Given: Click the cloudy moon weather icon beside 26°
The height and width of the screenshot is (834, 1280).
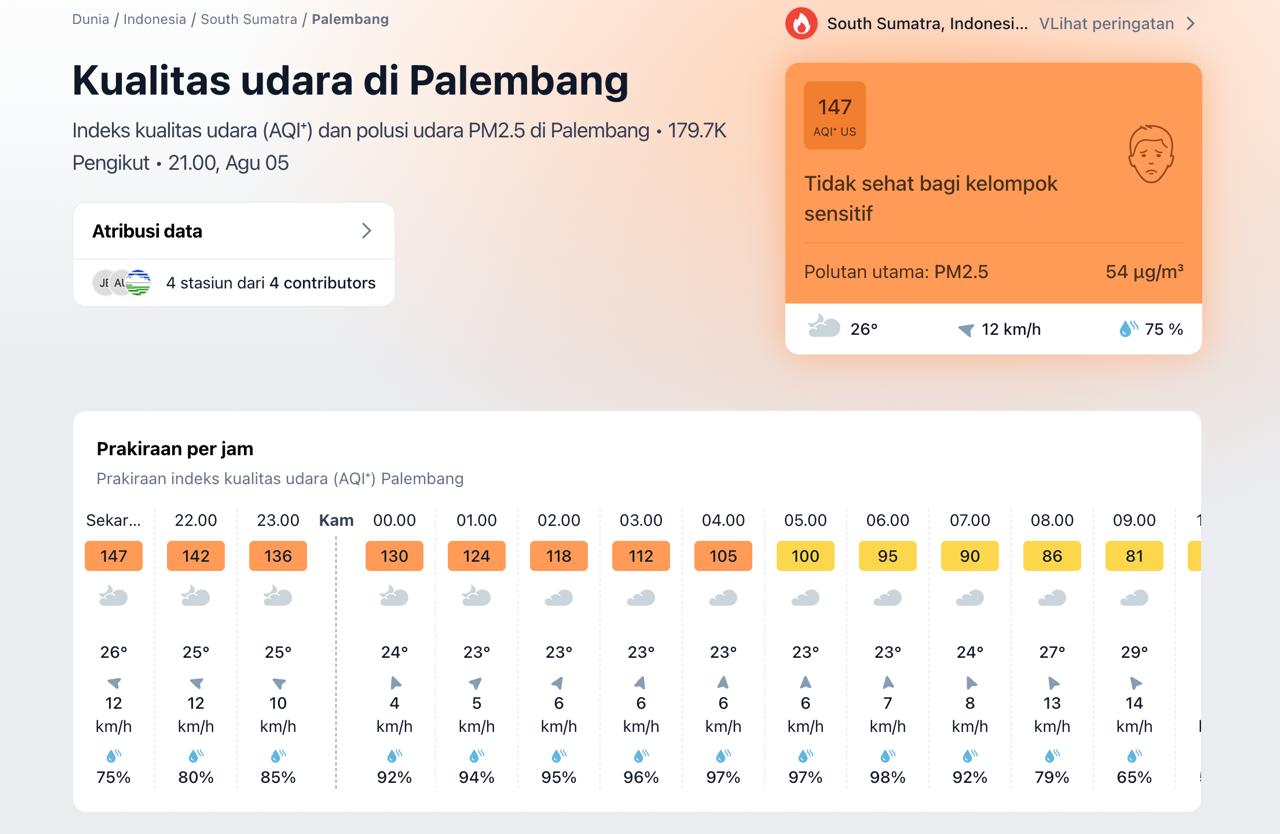Looking at the screenshot, I should point(824,326).
